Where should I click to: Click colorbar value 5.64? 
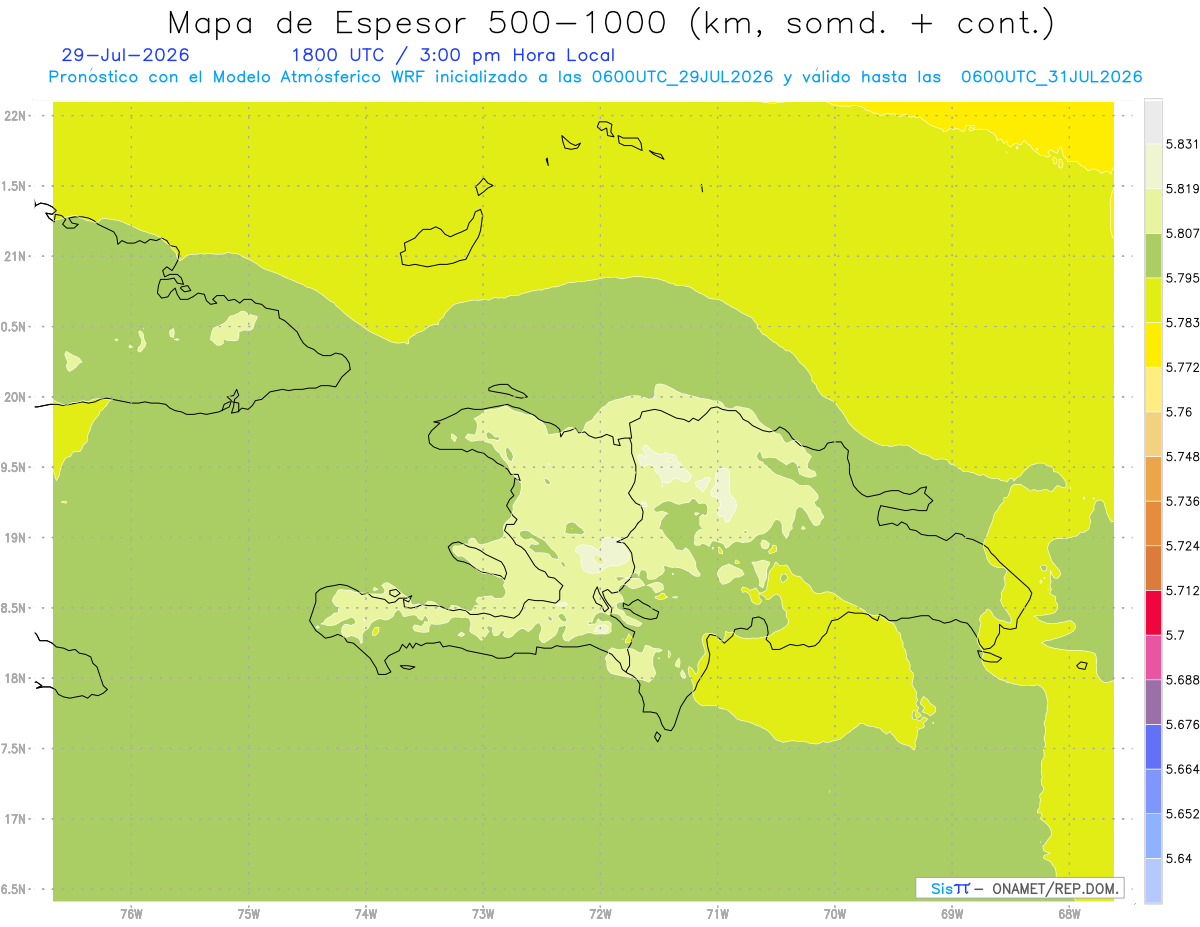[1179, 859]
